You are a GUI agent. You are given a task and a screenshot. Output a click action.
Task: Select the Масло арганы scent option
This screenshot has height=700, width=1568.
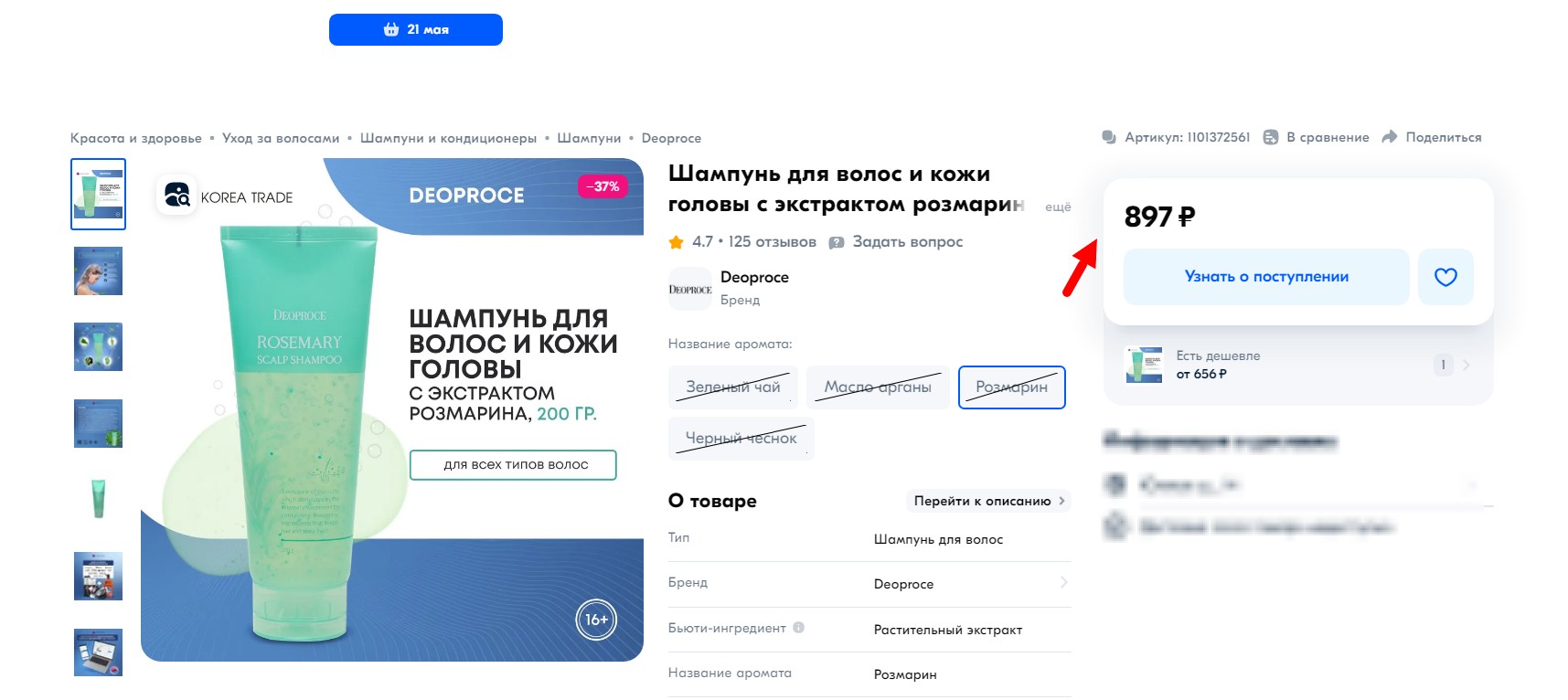[878, 387]
